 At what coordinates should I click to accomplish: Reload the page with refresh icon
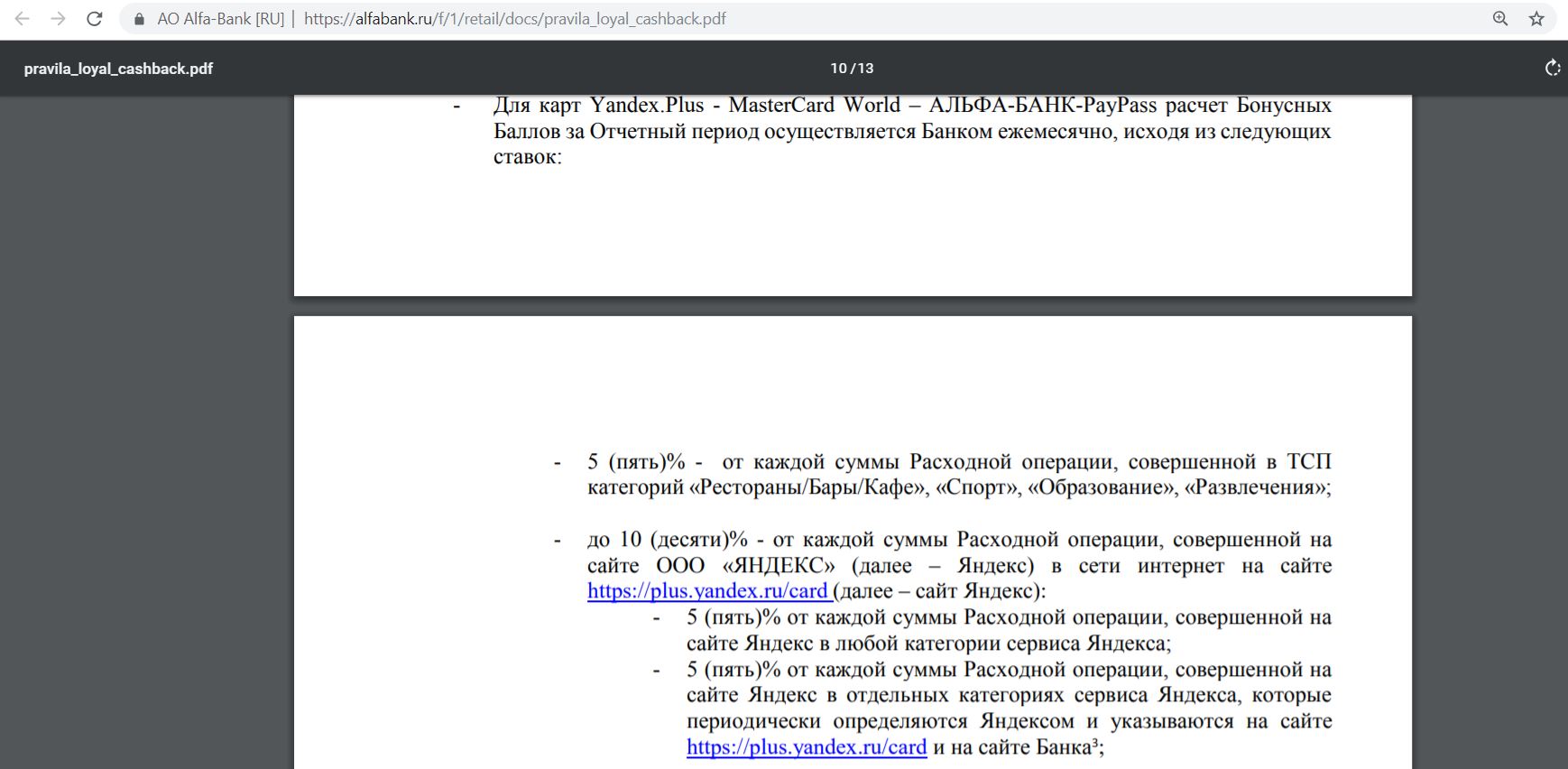(95, 19)
